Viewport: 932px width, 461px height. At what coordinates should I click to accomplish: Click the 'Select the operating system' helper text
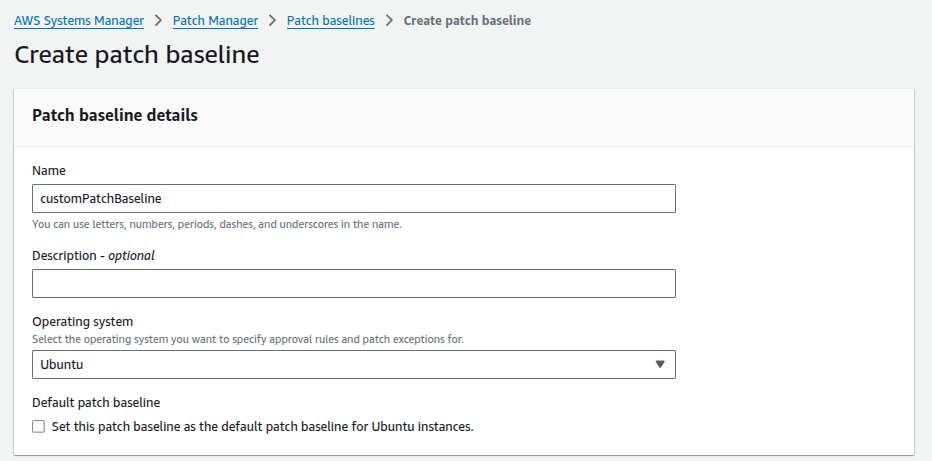(248, 339)
